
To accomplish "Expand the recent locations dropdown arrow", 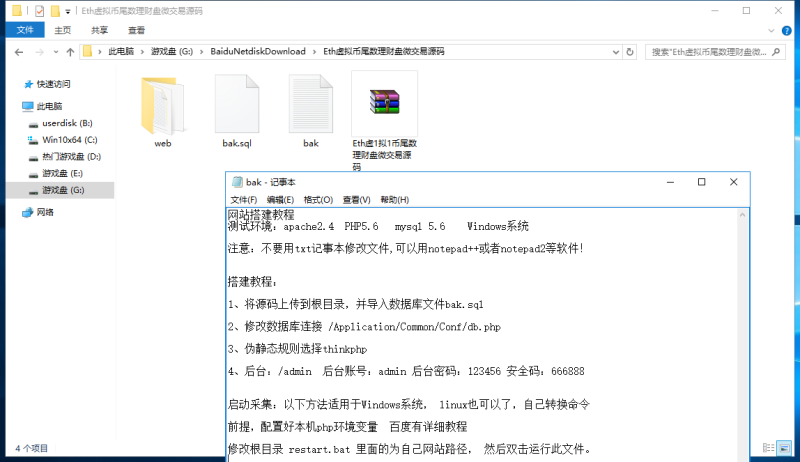I will (x=56, y=52).
